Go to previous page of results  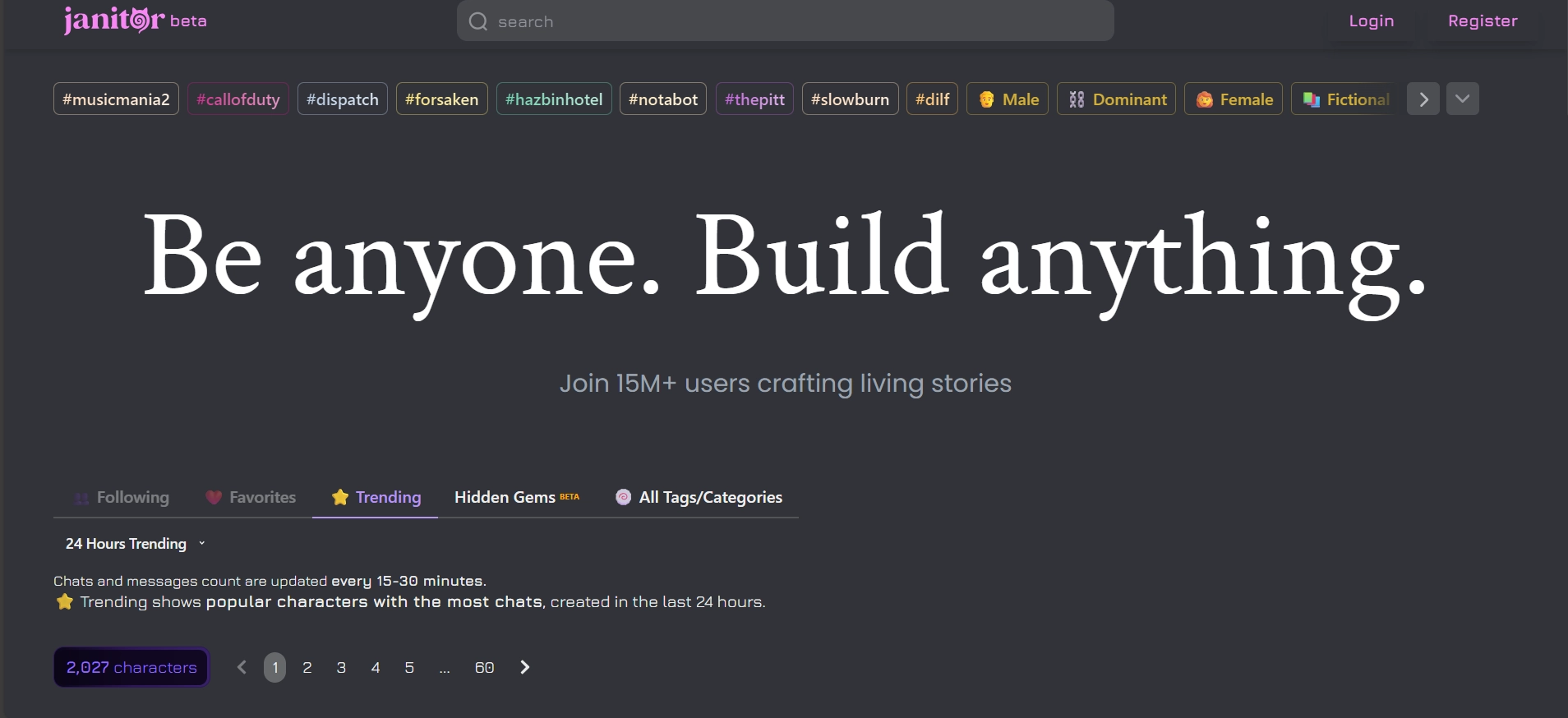point(242,667)
